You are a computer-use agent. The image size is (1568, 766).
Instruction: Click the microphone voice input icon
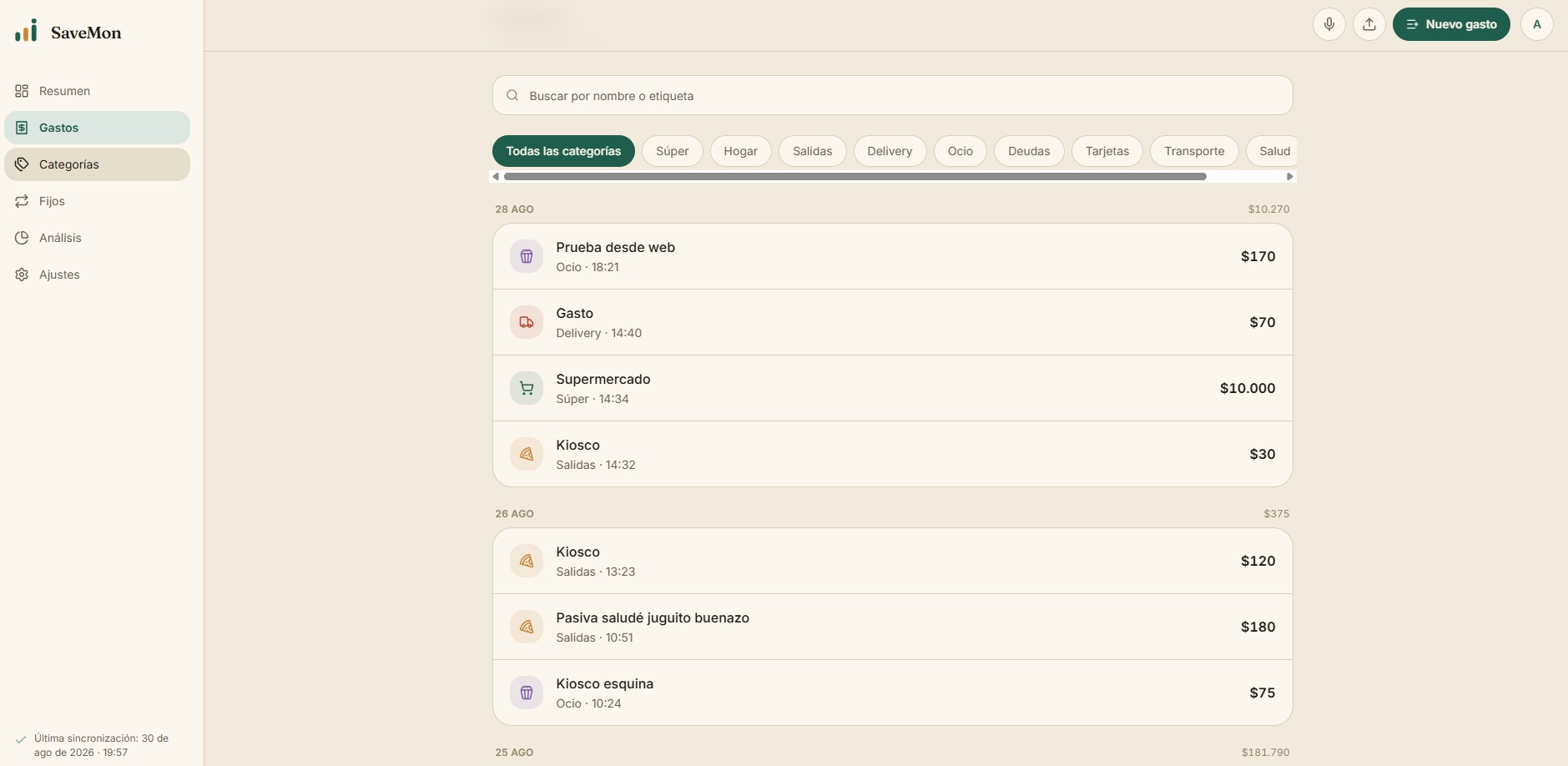[x=1329, y=24]
